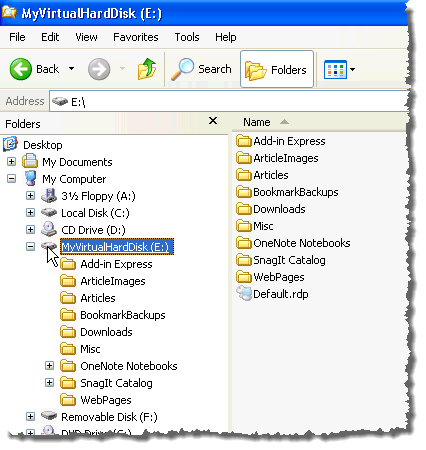Select Desktop icon in folder tree

coord(10,144)
